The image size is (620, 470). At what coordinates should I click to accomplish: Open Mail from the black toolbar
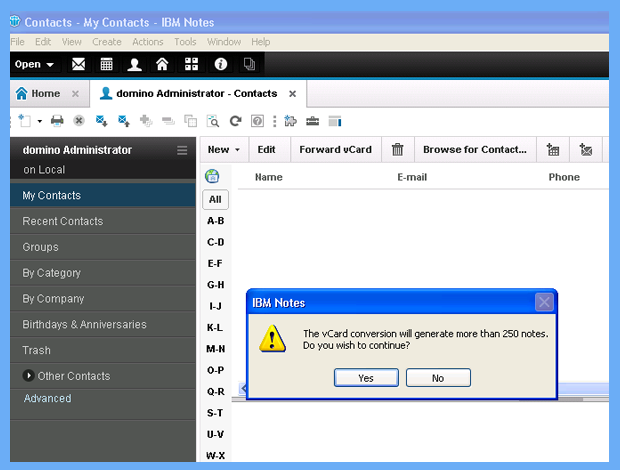click(x=78, y=64)
